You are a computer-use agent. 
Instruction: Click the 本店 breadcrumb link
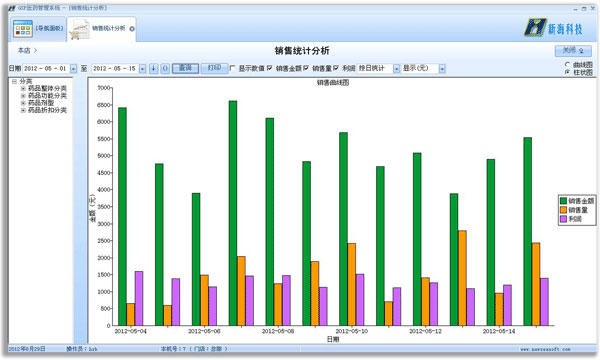(x=24, y=50)
